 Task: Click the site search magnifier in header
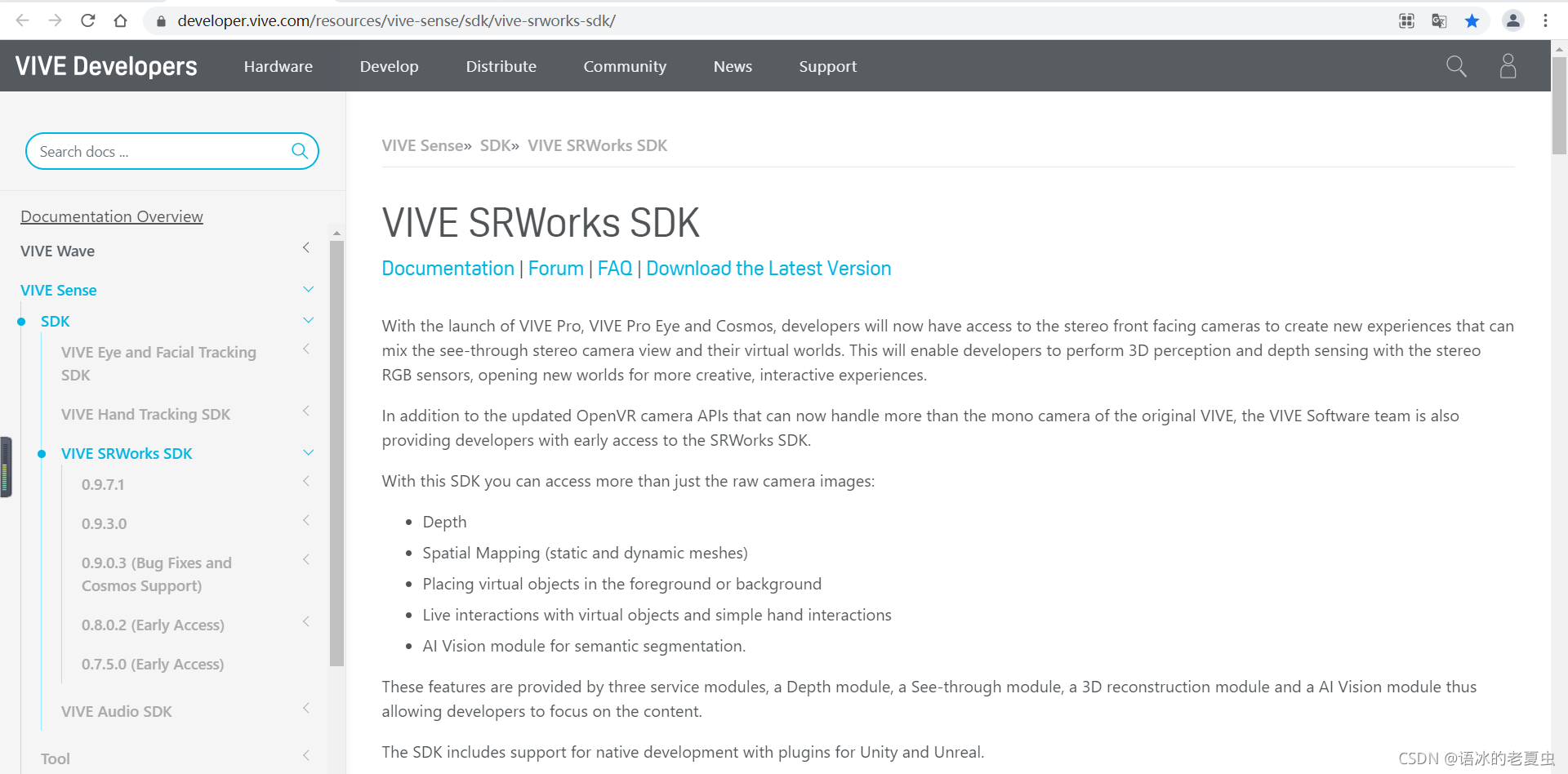(x=1456, y=66)
